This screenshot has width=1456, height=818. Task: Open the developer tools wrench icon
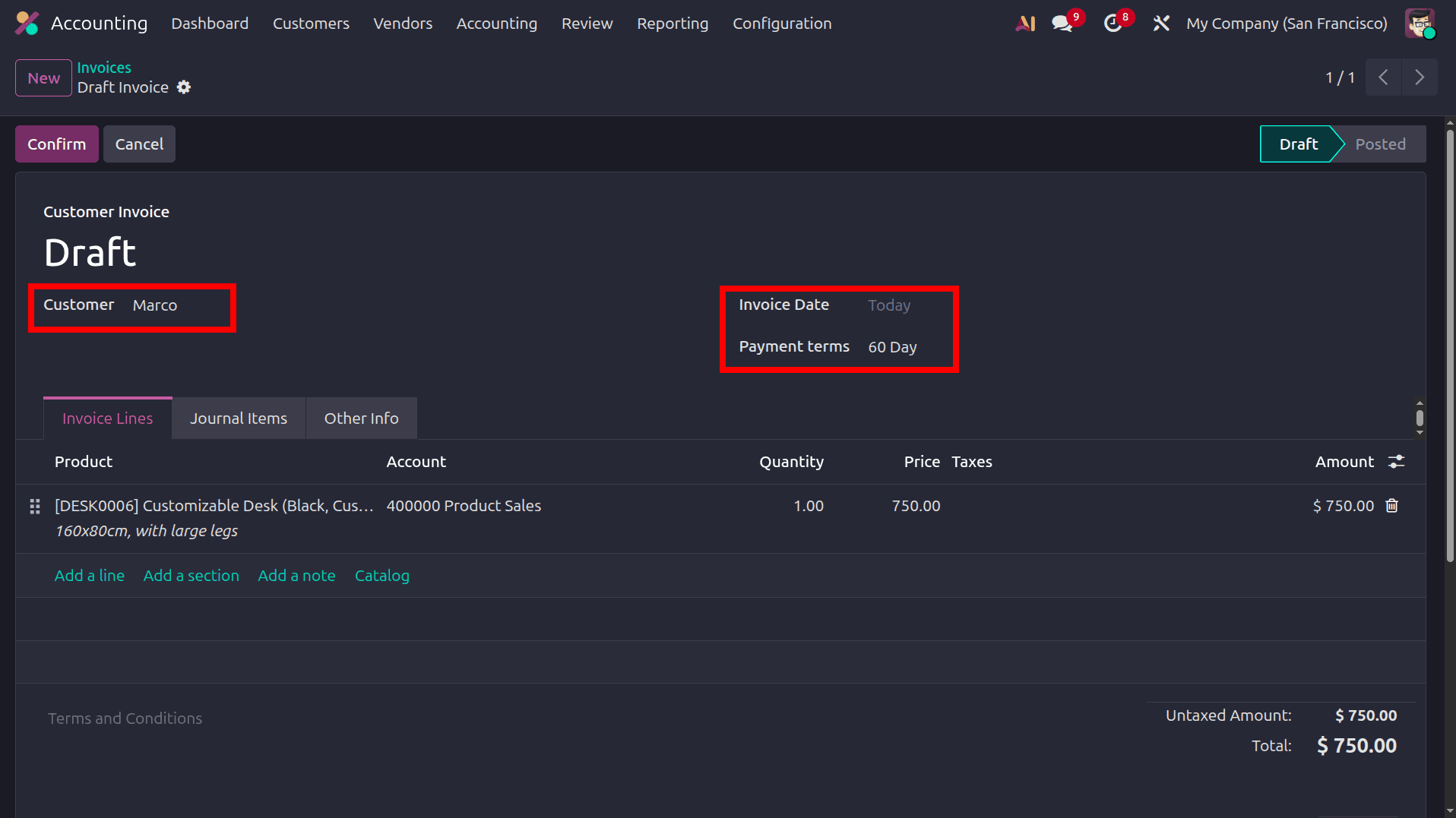tap(1161, 23)
